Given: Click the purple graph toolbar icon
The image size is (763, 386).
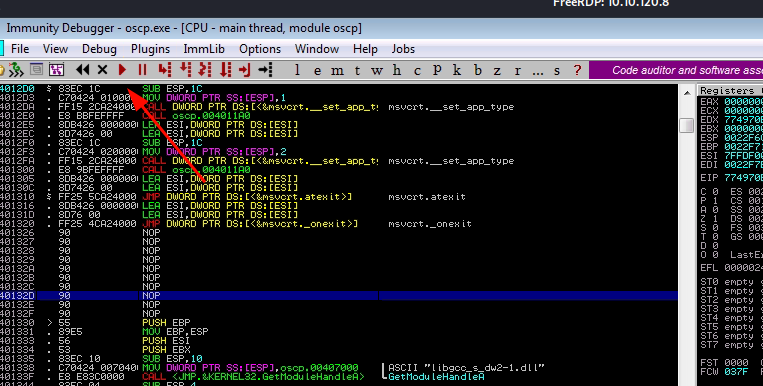Looking at the screenshot, I should tap(56, 70).
